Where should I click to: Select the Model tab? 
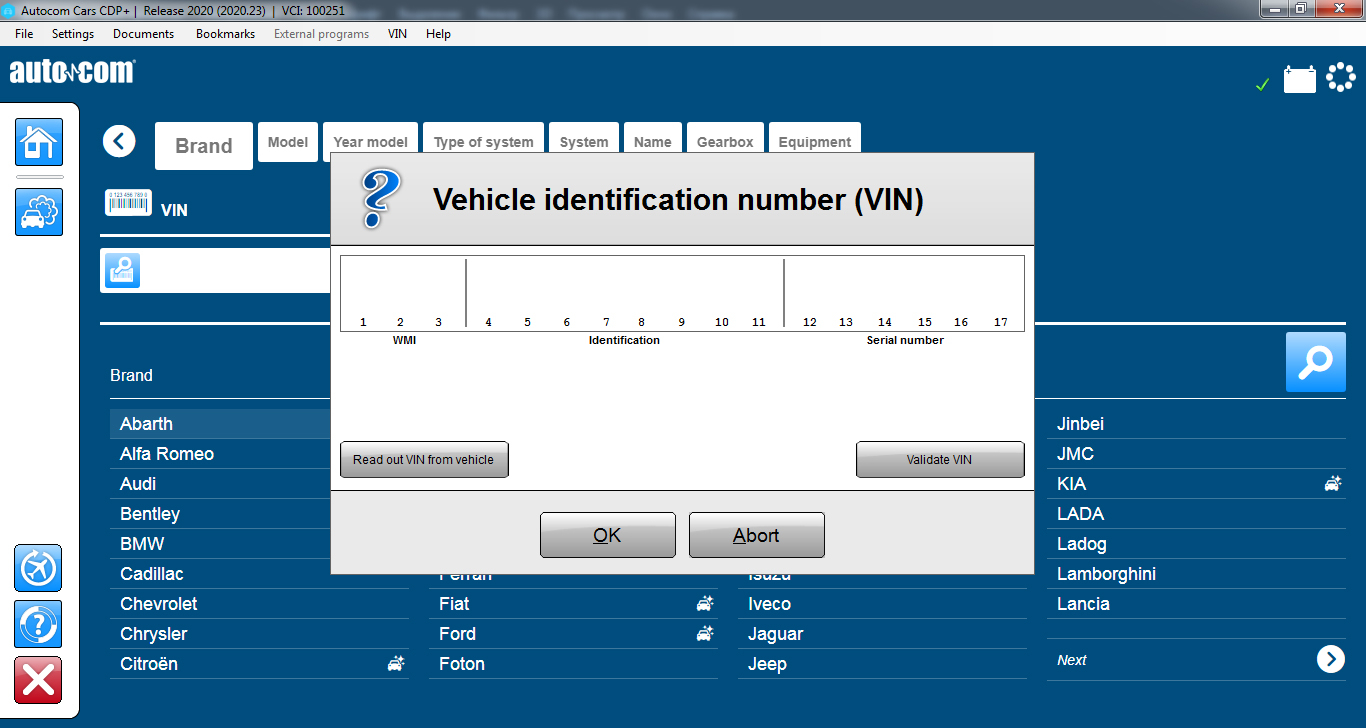(288, 142)
